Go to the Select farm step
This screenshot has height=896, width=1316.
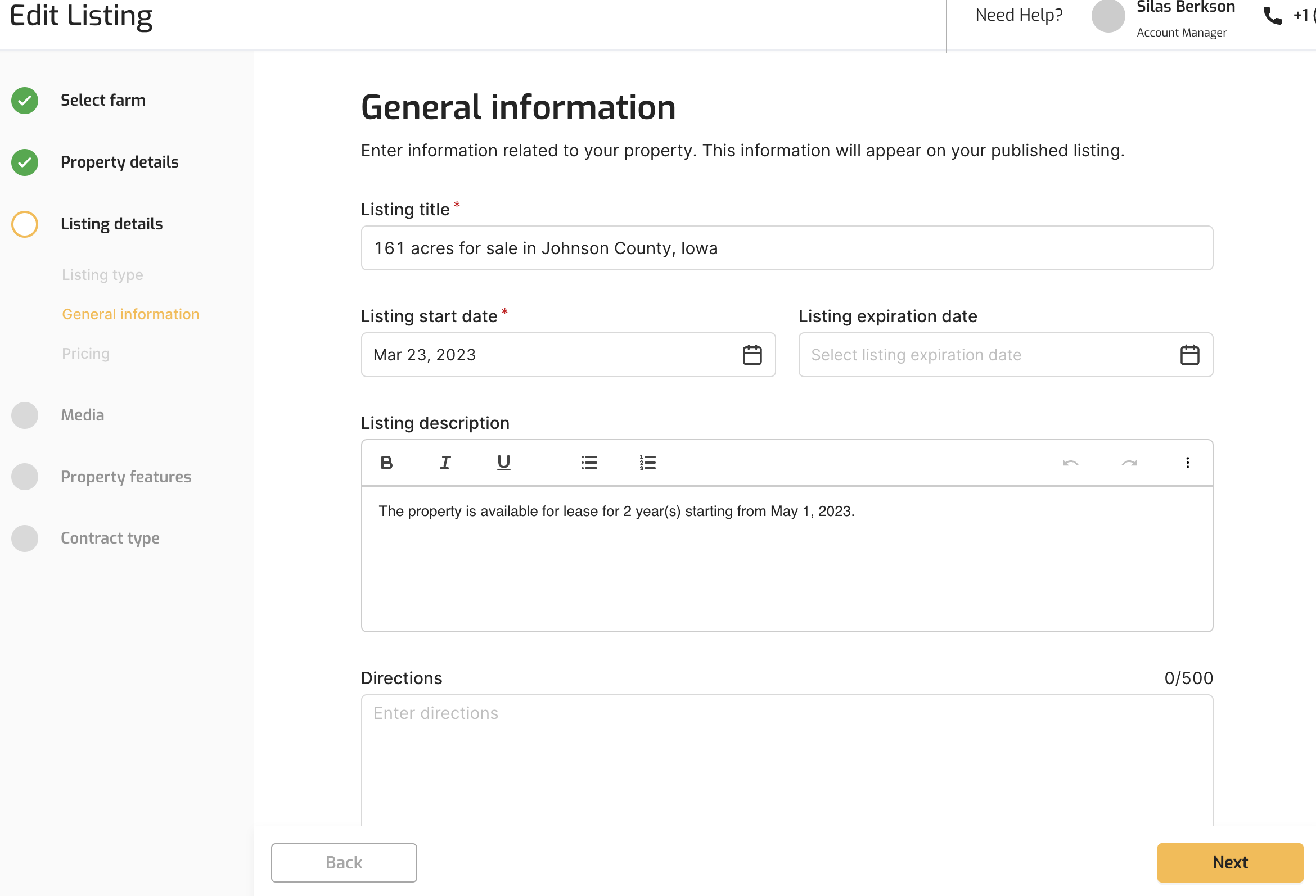(x=102, y=100)
